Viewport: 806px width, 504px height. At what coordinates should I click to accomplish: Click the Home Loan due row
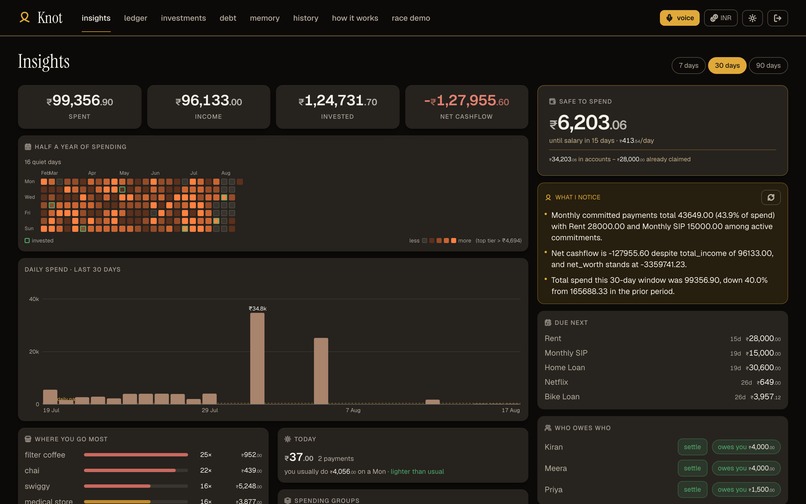[663, 367]
